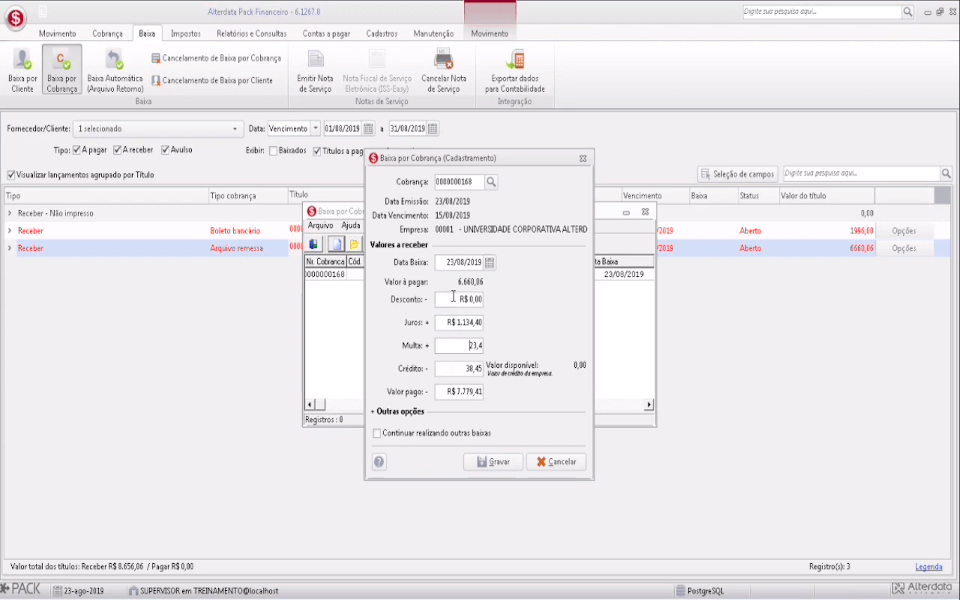Click Valor pago input field
The height and width of the screenshot is (600, 960).
point(459,392)
